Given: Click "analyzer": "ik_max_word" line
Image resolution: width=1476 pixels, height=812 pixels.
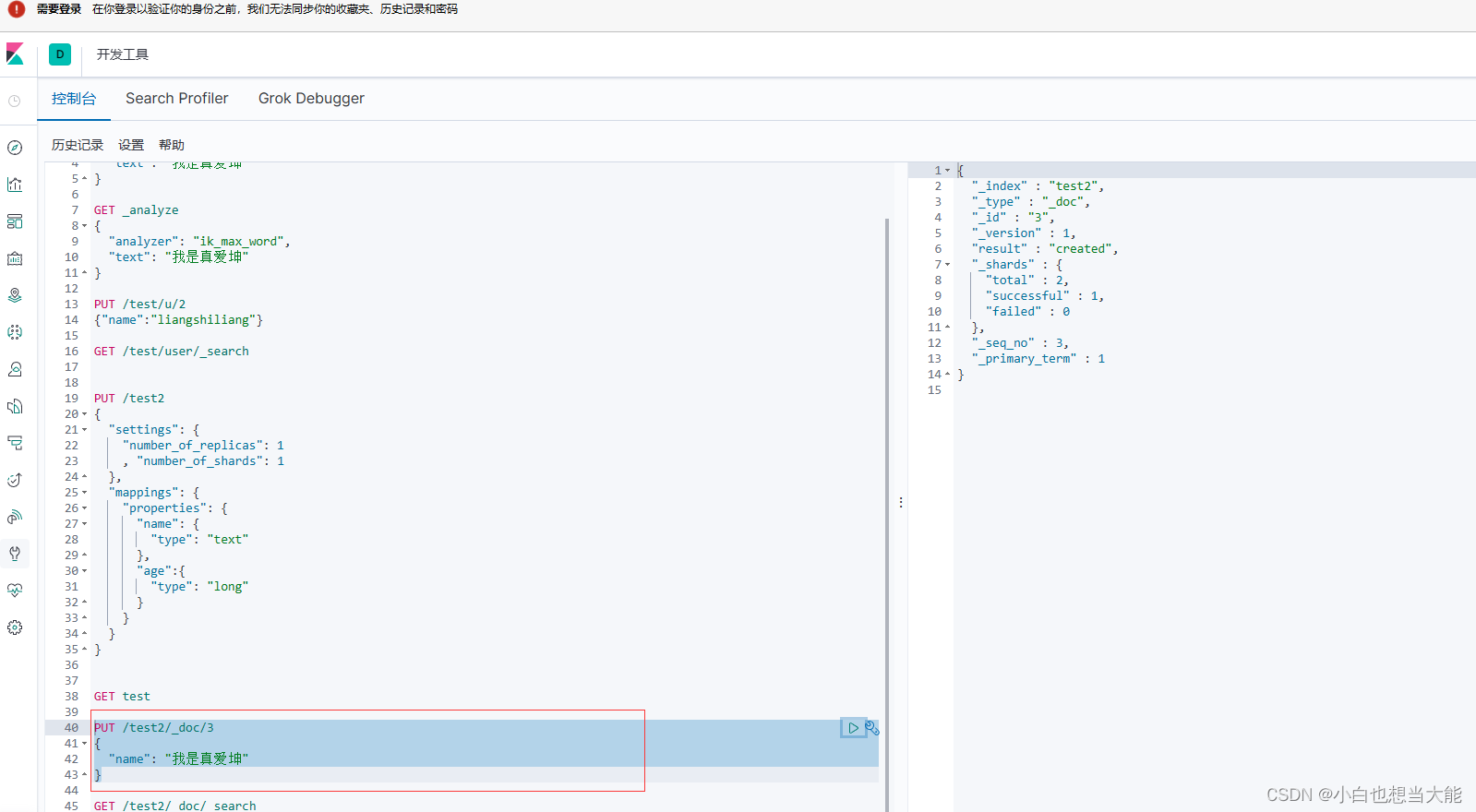Looking at the screenshot, I should point(199,242).
